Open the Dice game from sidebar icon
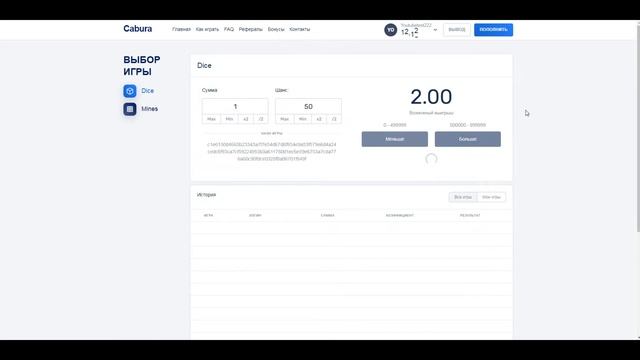This screenshot has width=640, height=360. 130,91
